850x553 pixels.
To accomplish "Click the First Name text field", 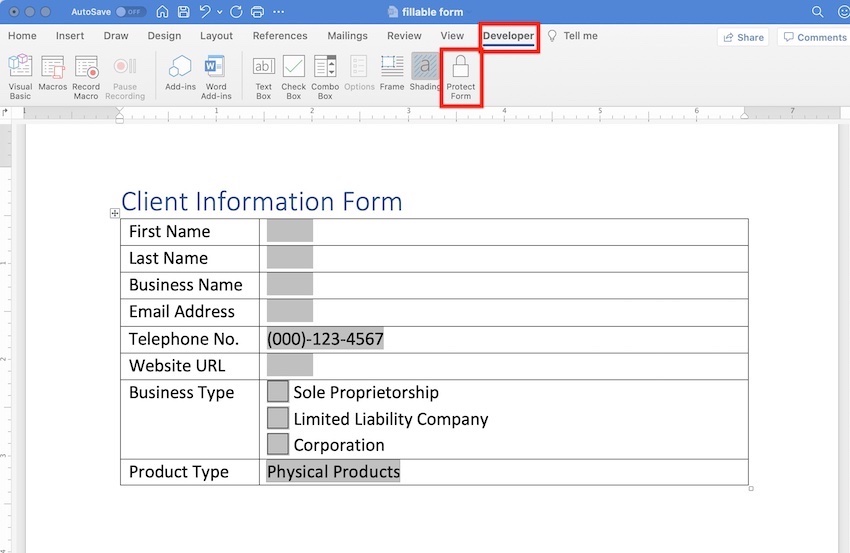I will 290,231.
